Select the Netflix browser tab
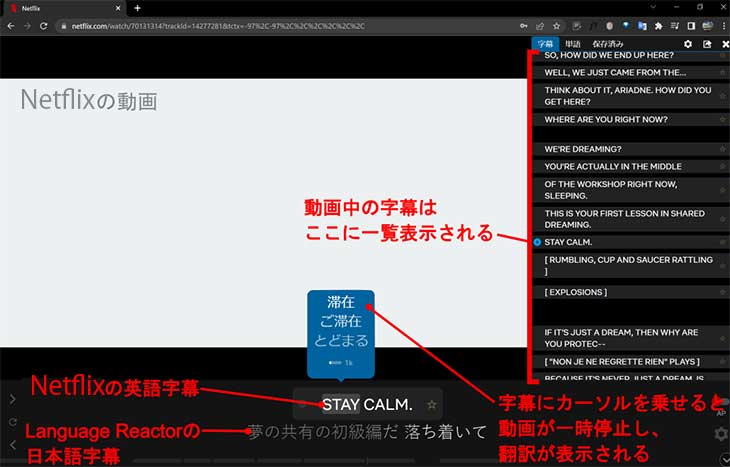 [64, 8]
